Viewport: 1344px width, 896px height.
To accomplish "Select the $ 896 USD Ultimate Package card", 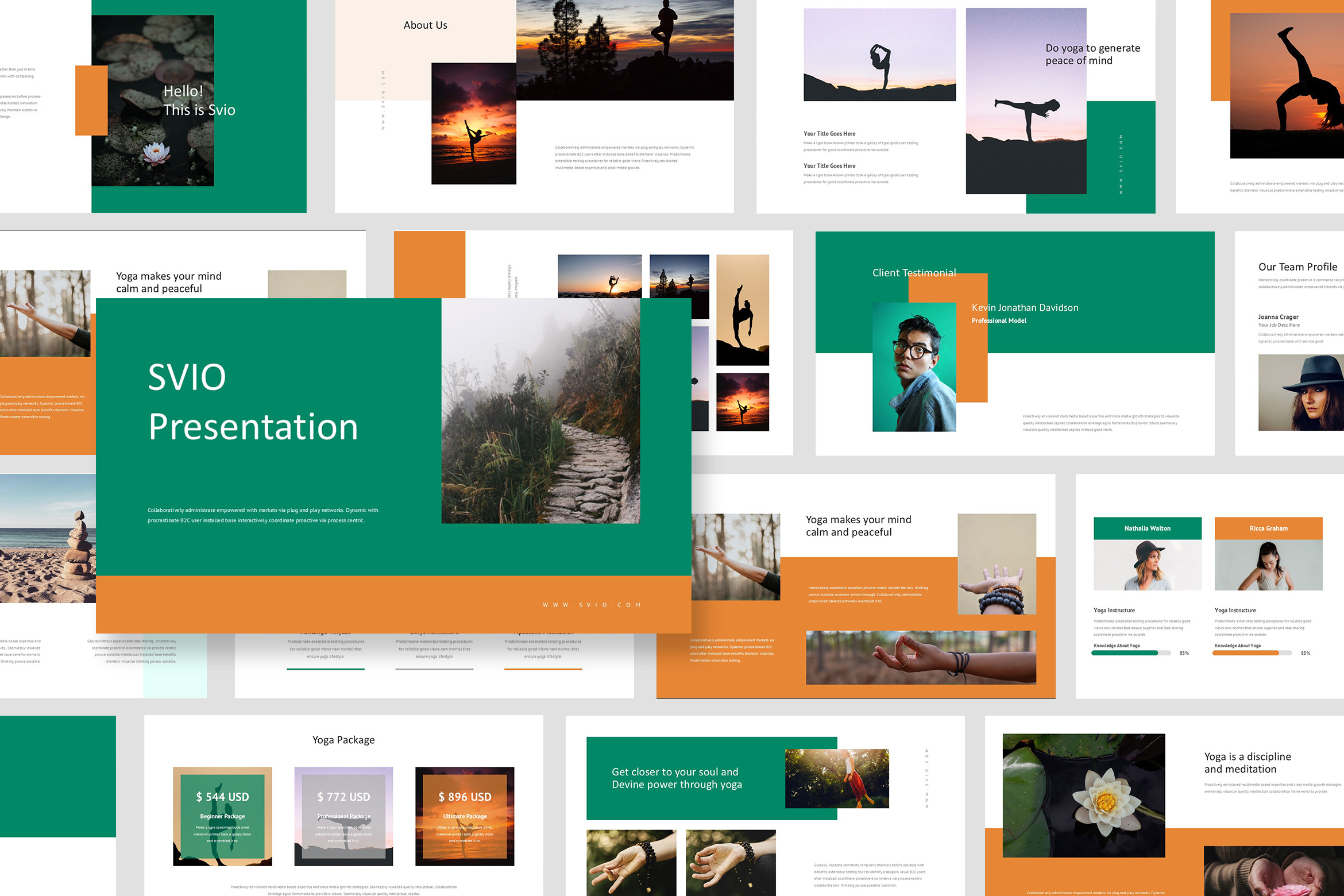I will 465,816.
